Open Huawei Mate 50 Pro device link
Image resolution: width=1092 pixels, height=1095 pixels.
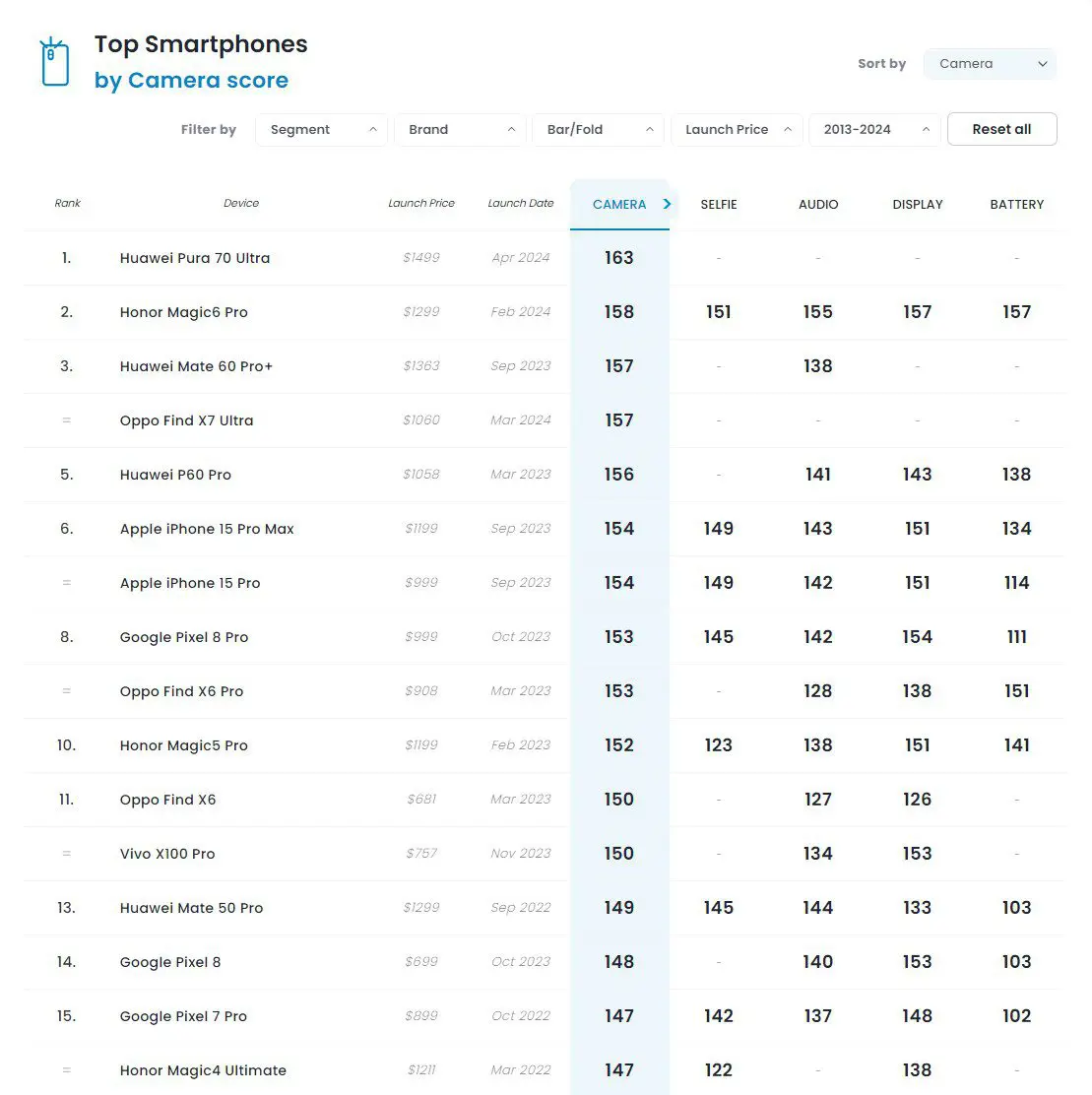coord(191,908)
